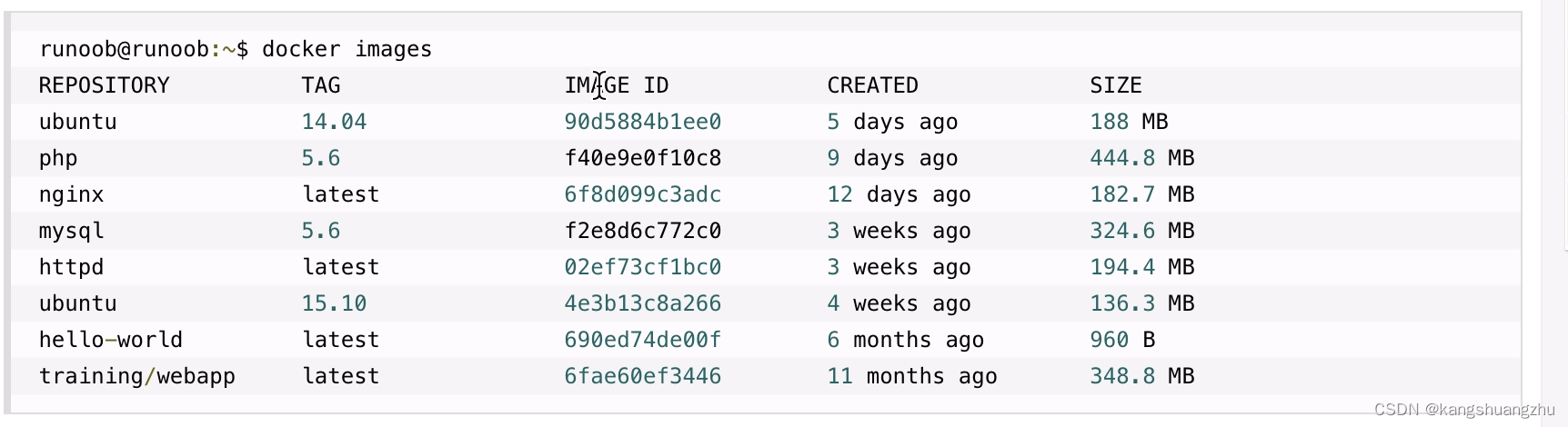The image size is (1568, 427).
Task: Click the IMAGE ID column header
Action: tap(616, 85)
